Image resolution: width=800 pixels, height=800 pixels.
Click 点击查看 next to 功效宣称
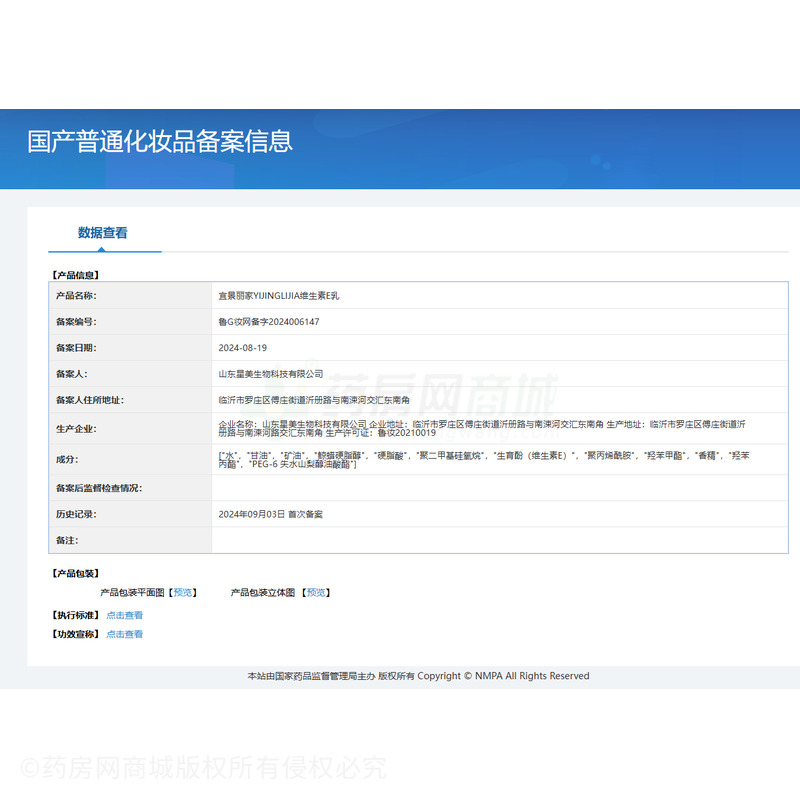[125, 634]
